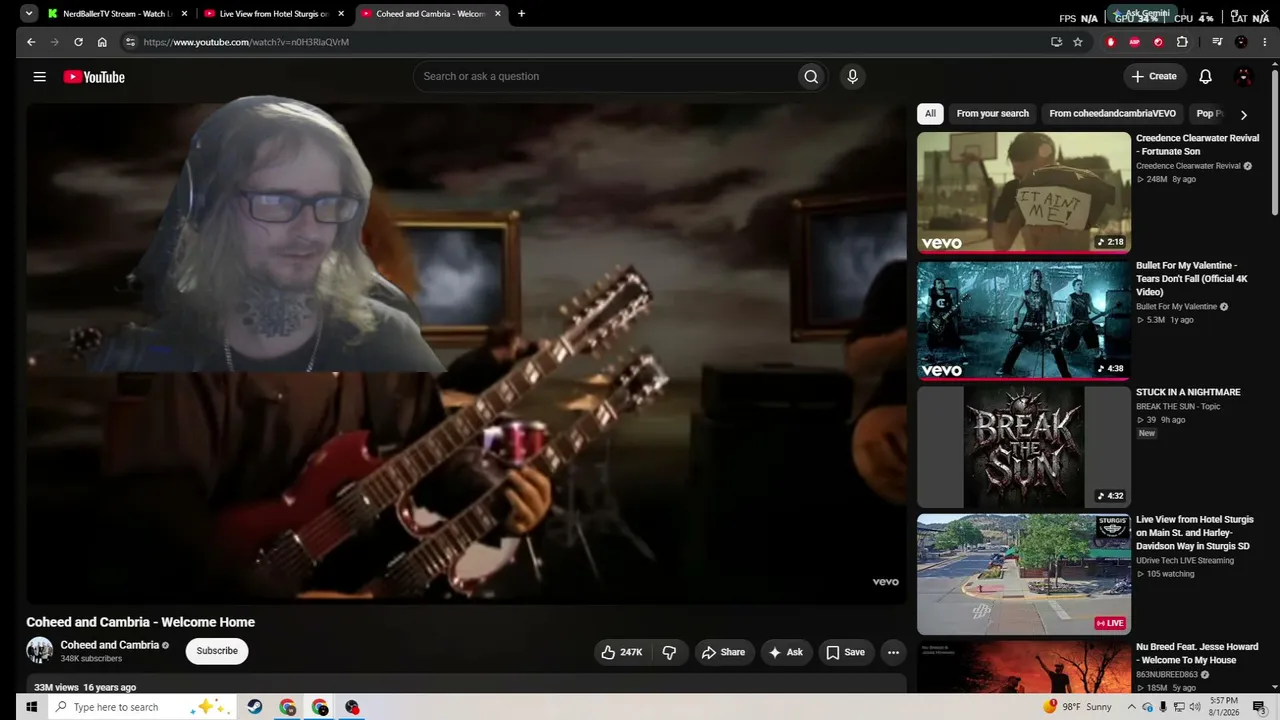
Task: Close the Live View from Hotel Sturgis tab
Action: (x=341, y=14)
